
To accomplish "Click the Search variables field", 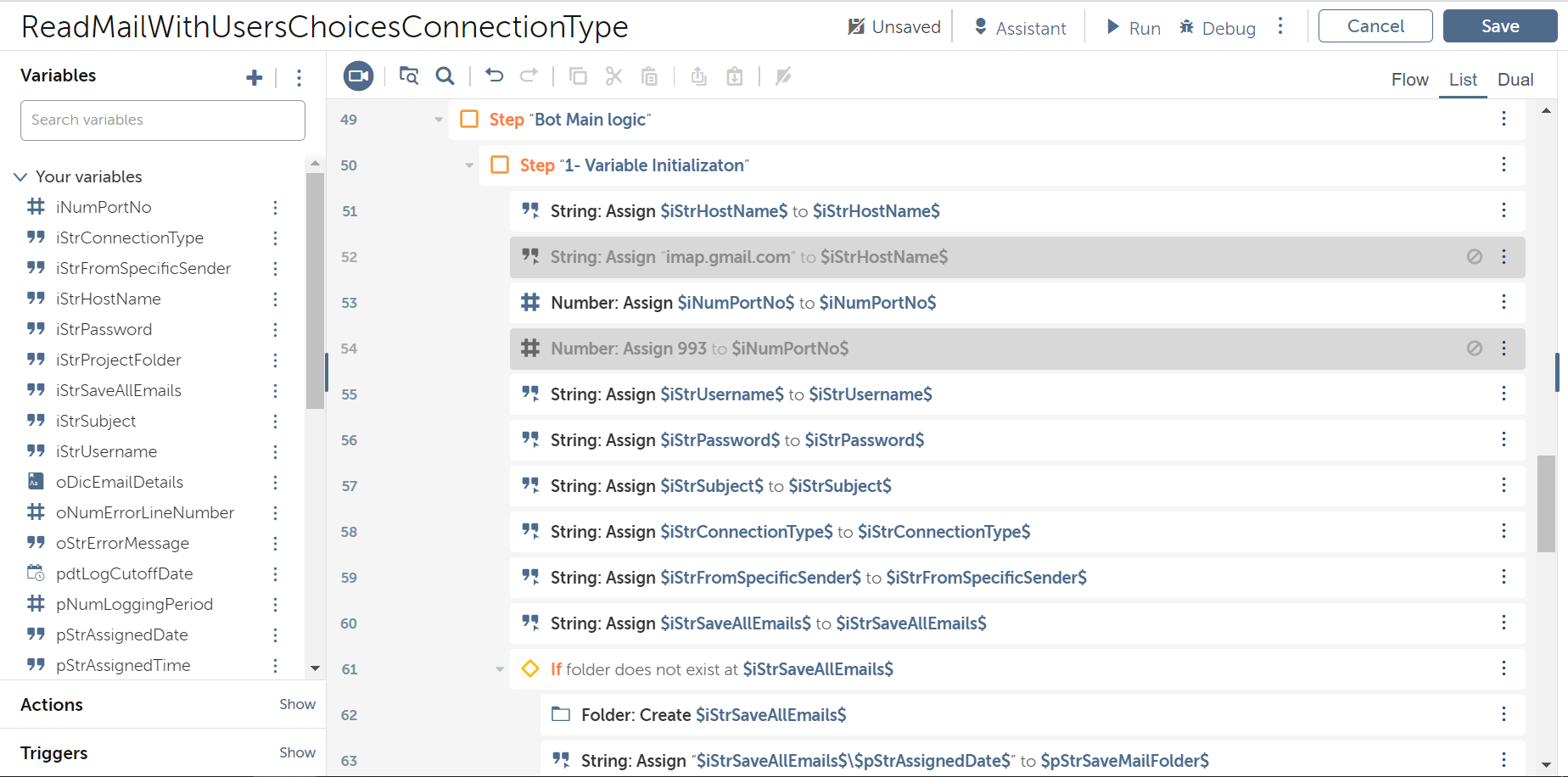I will [x=163, y=120].
